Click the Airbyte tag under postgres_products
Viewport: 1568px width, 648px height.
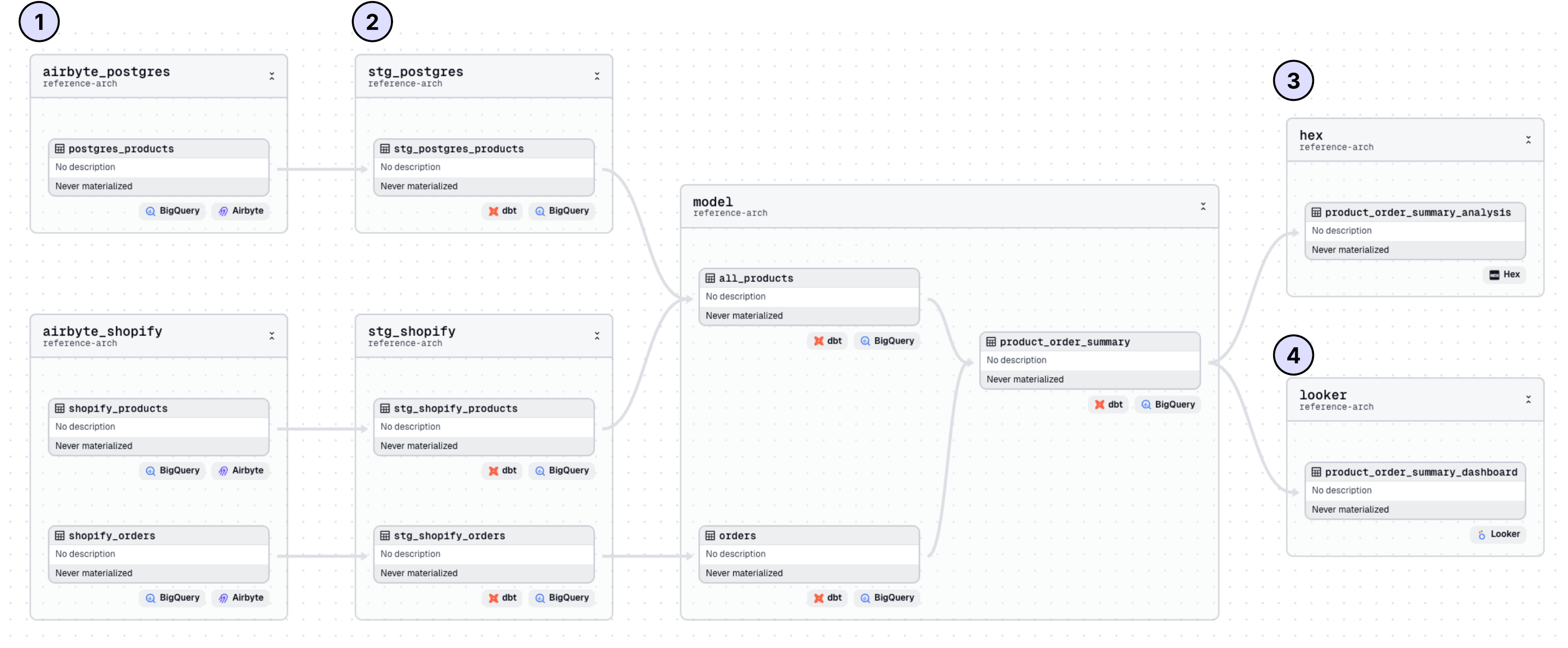(x=241, y=211)
